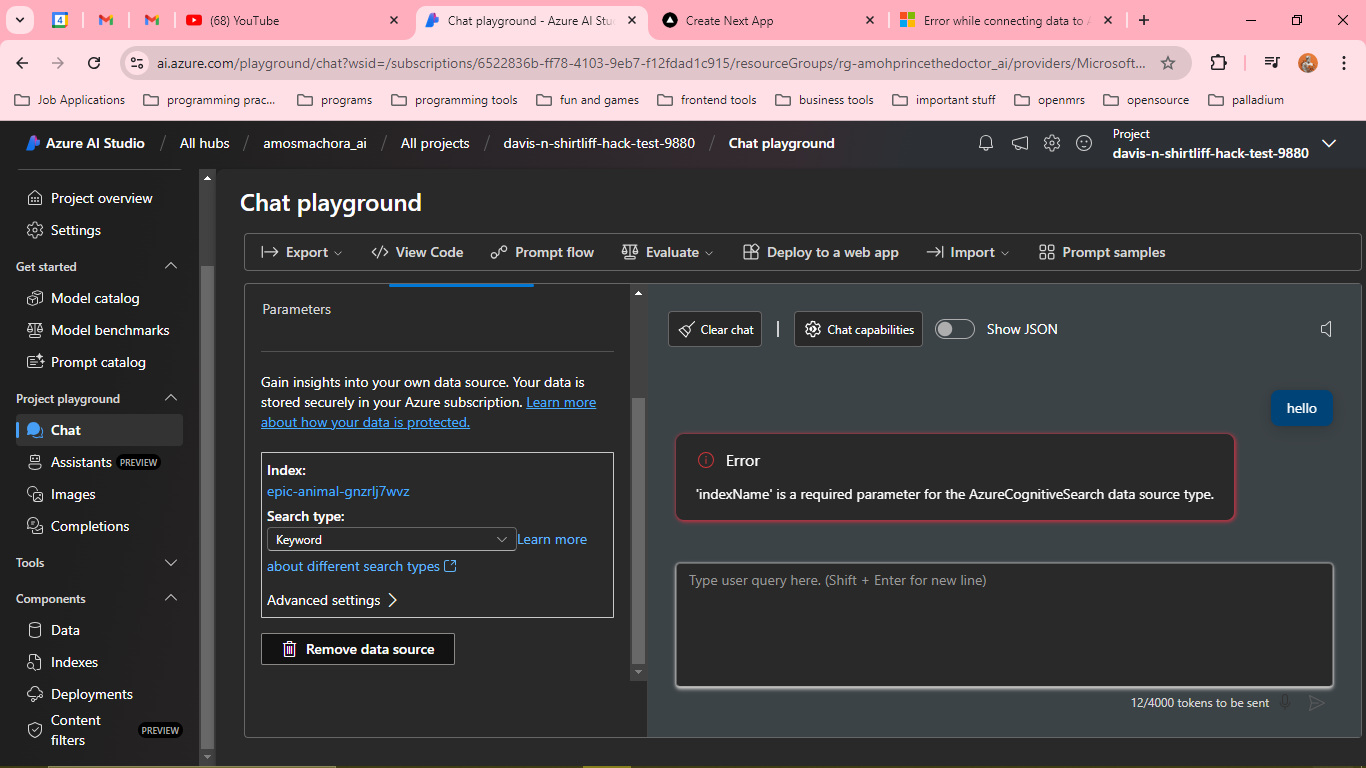Click the browser address bar

coord(651,63)
